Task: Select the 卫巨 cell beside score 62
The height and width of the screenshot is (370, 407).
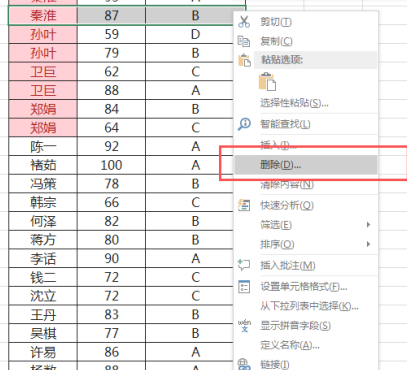Action: [43, 71]
